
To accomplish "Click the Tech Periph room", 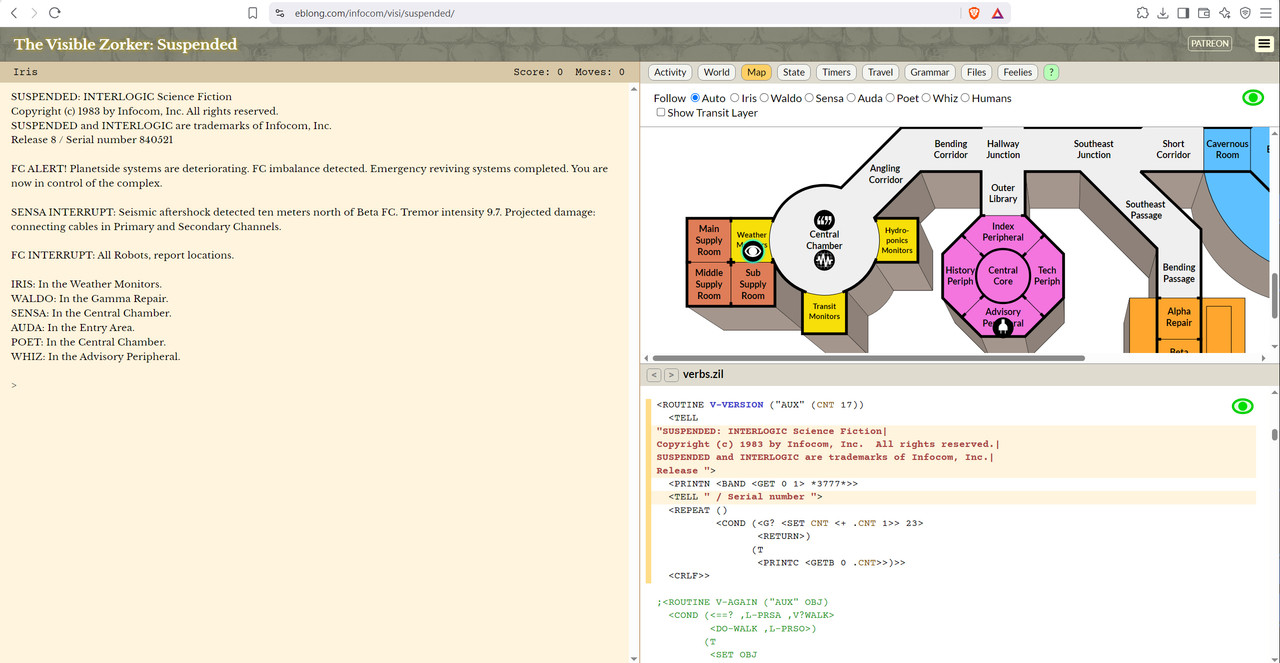I will (x=1047, y=276).
